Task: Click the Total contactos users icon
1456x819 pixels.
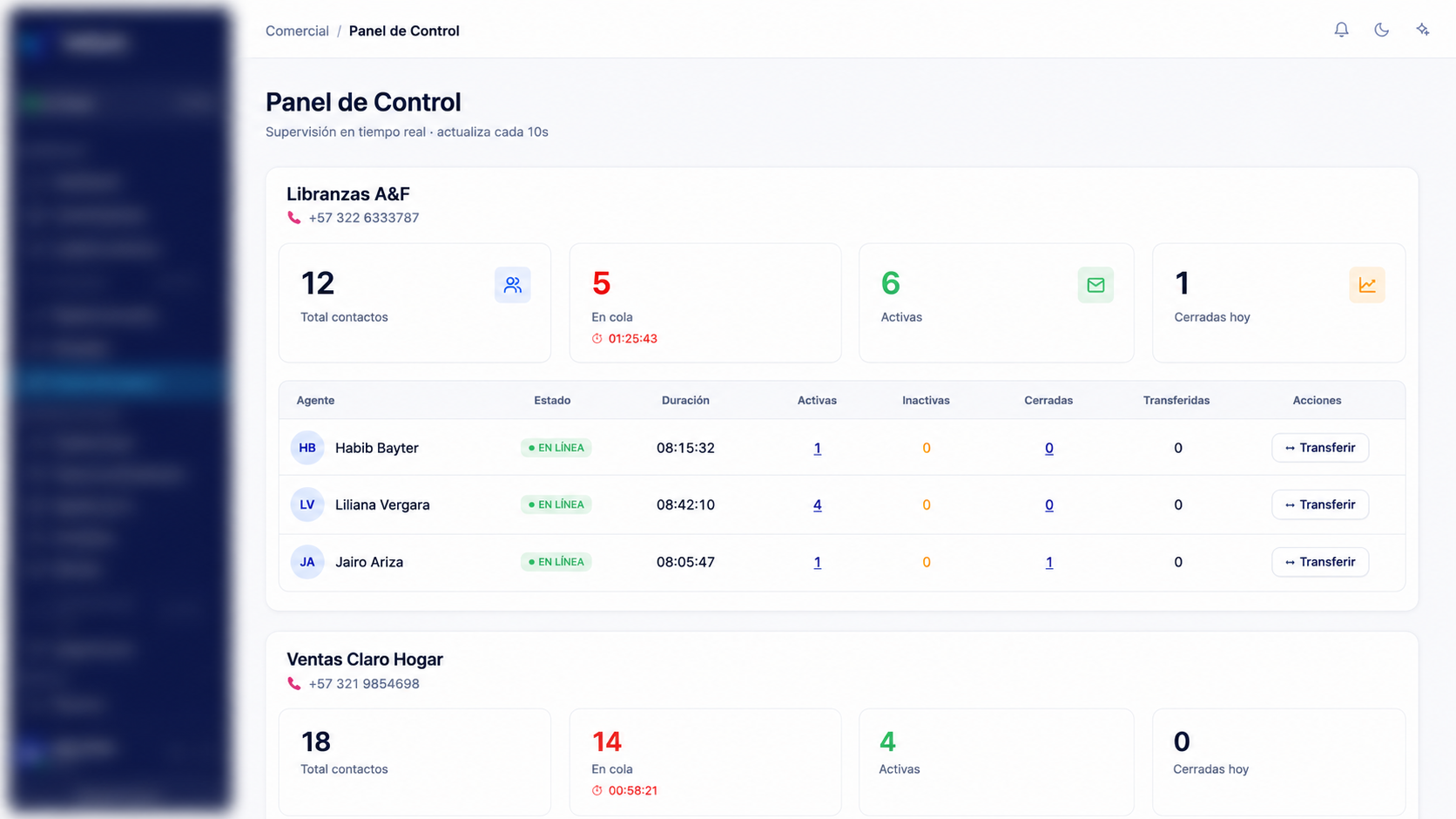Action: (512, 285)
